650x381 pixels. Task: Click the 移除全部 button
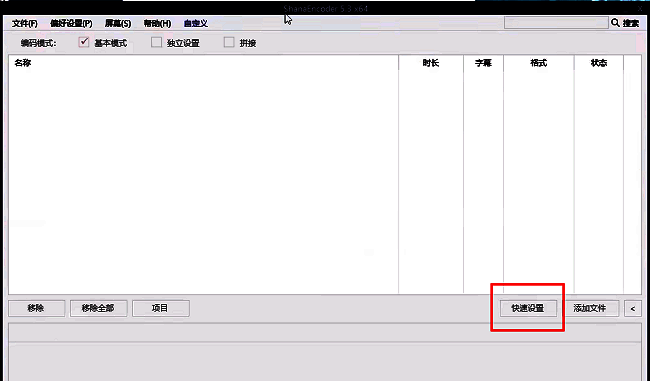click(98, 308)
